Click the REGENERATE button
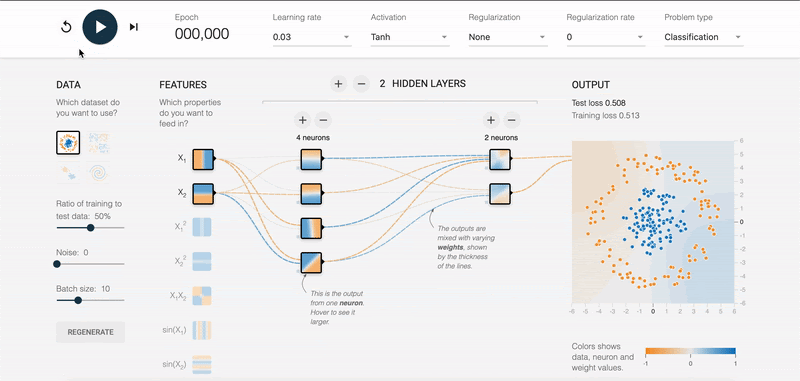The height and width of the screenshot is (381, 800). coord(90,332)
